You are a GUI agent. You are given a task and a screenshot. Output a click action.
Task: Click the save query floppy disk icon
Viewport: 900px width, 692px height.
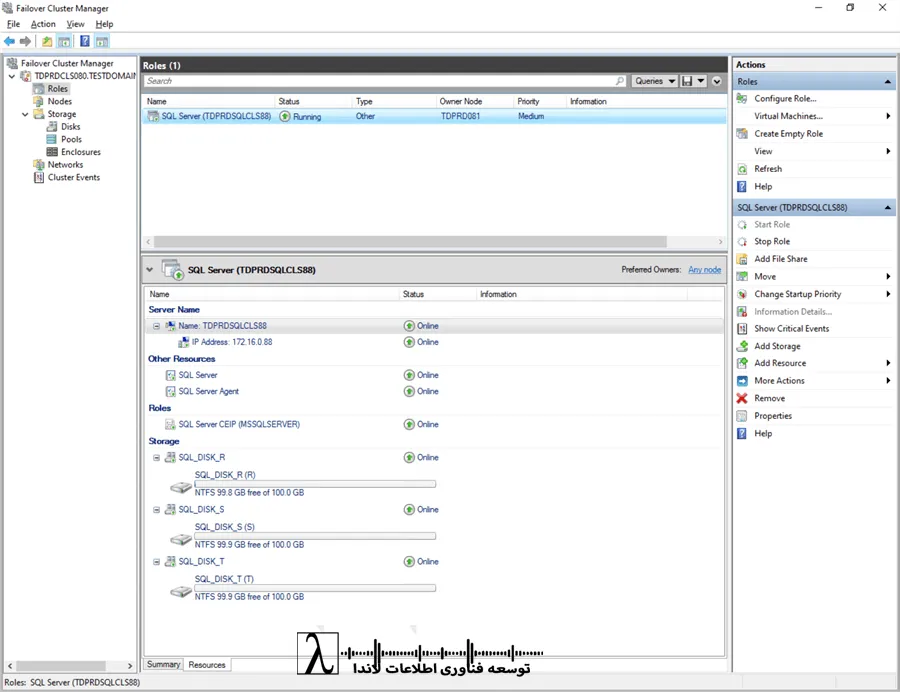686,81
